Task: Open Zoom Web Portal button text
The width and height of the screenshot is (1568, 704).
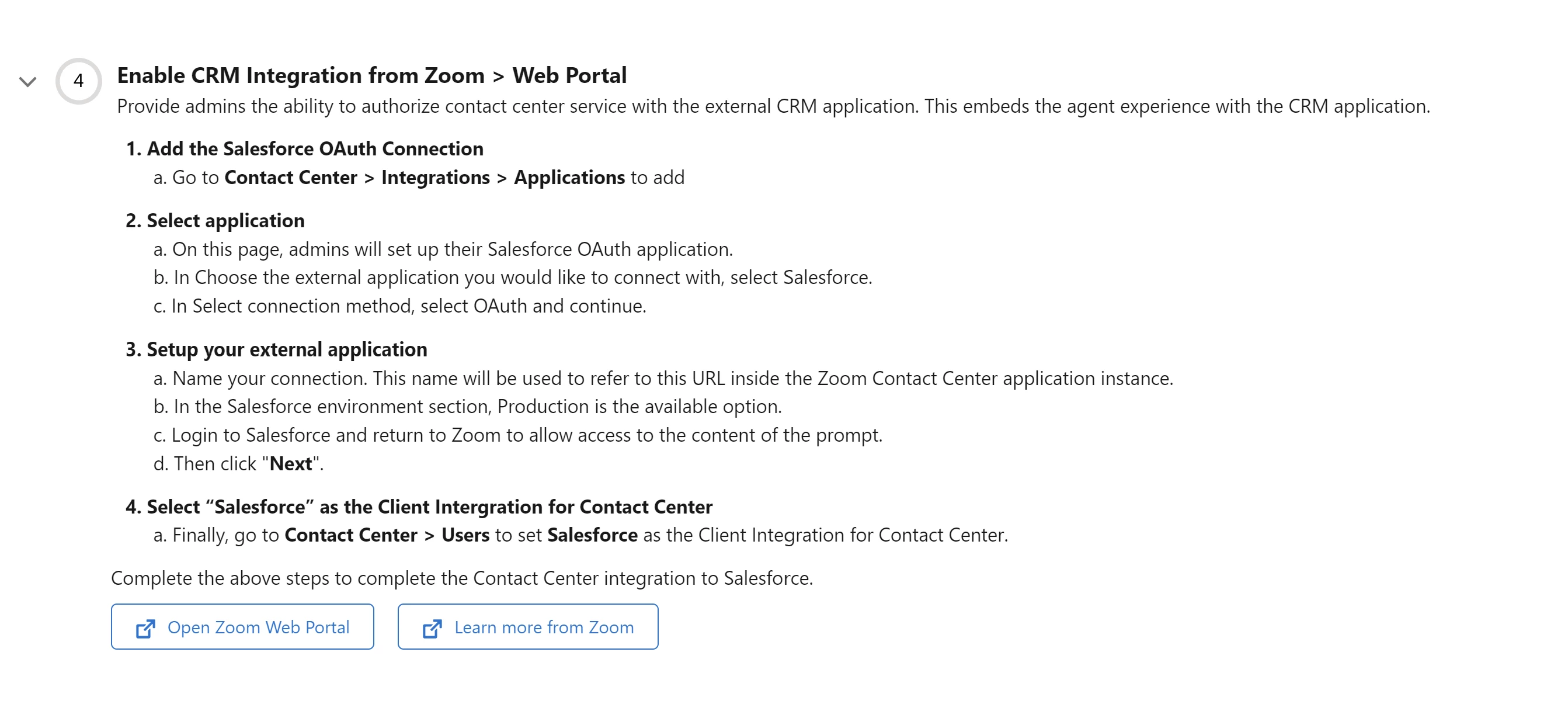Action: 258,627
